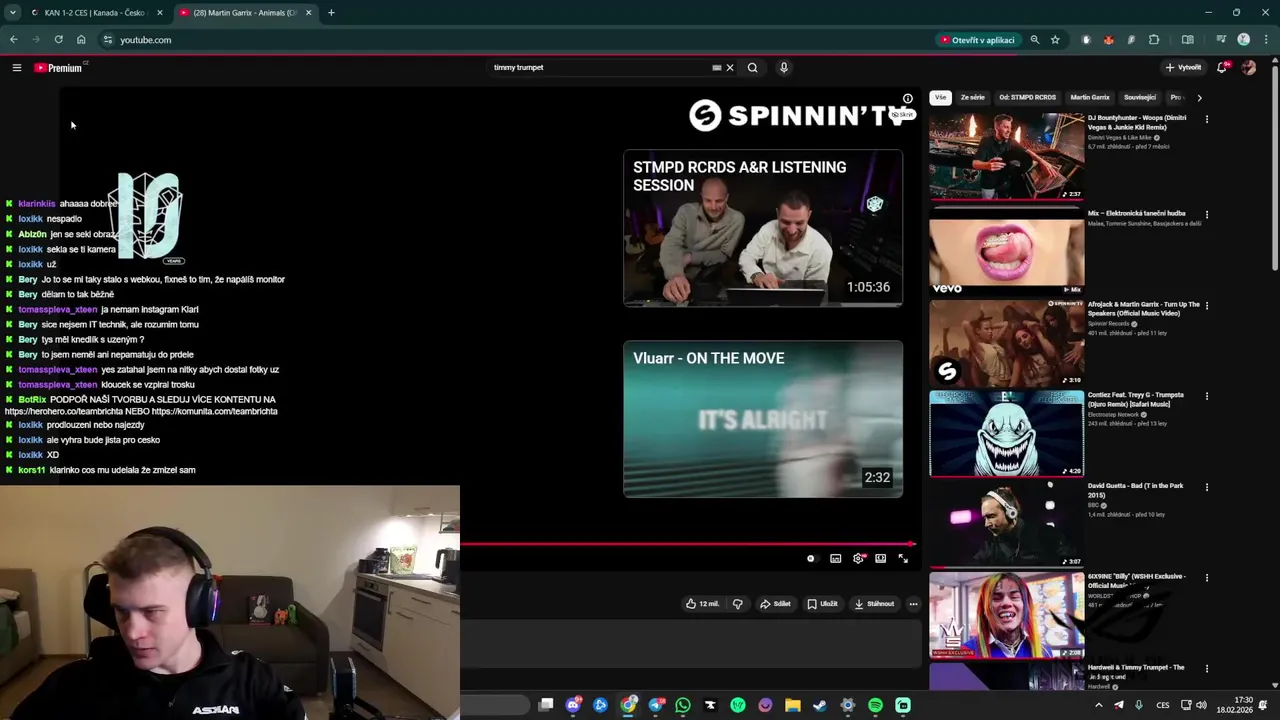
Task: Show more filter chips with right arrow
Action: point(1199,98)
